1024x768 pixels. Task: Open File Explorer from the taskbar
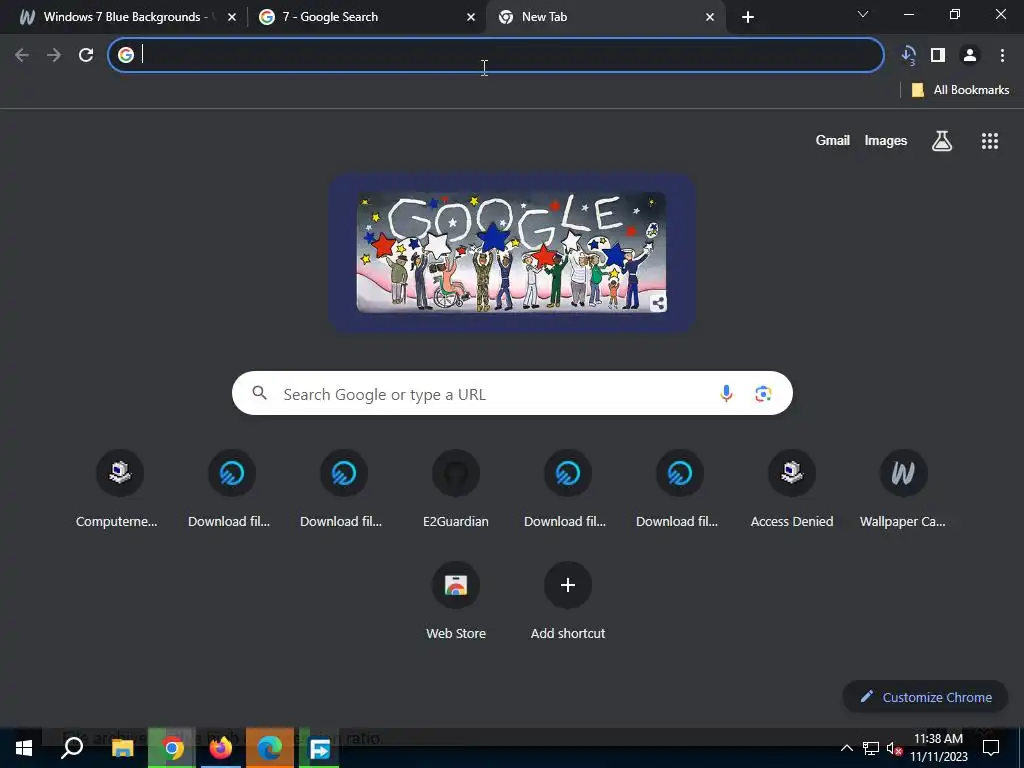pyautogui.click(x=122, y=748)
